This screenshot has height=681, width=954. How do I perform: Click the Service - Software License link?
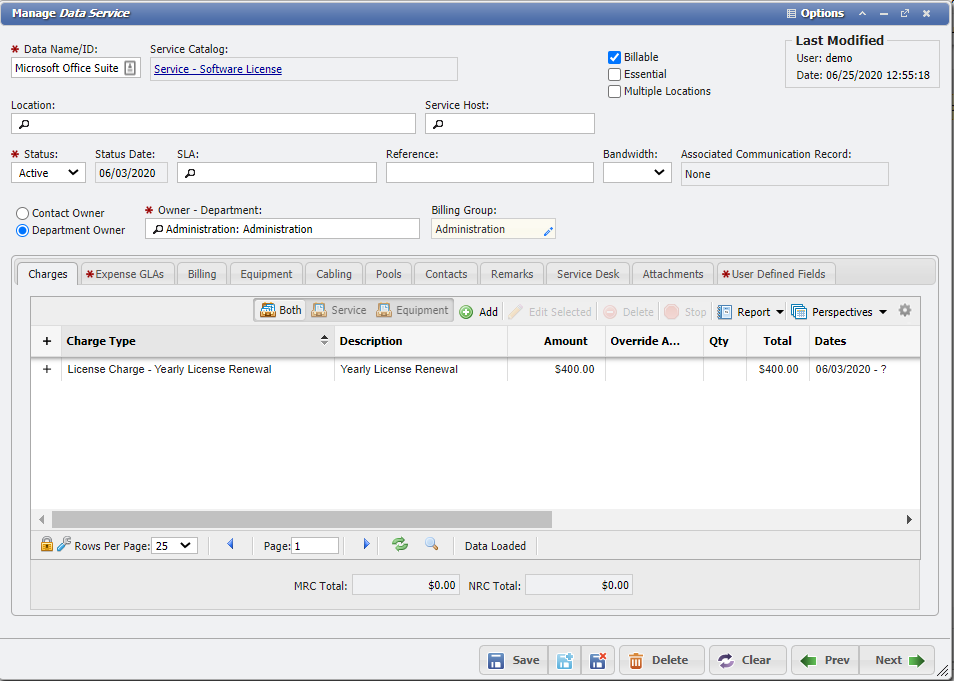point(221,69)
